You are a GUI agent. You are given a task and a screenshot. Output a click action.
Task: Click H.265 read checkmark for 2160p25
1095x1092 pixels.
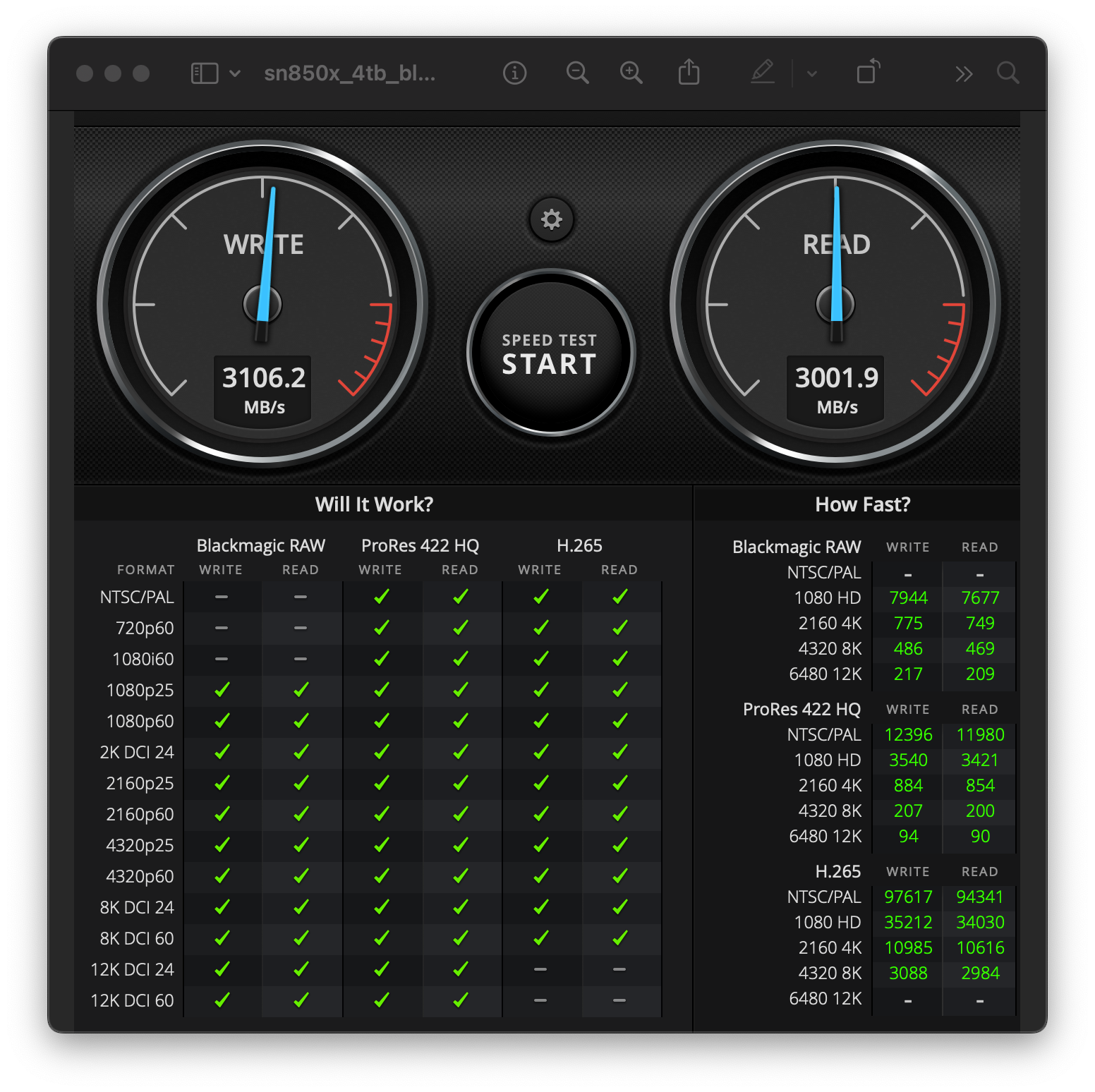pos(619,783)
